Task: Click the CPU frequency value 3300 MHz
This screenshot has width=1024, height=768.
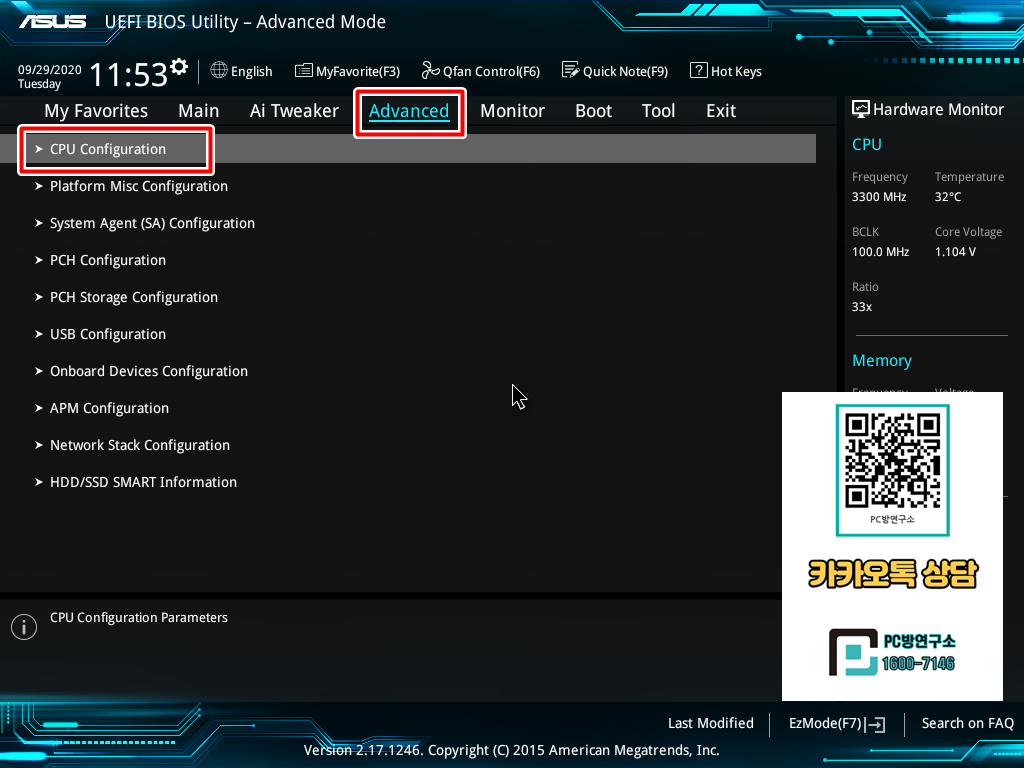Action: tap(879, 197)
